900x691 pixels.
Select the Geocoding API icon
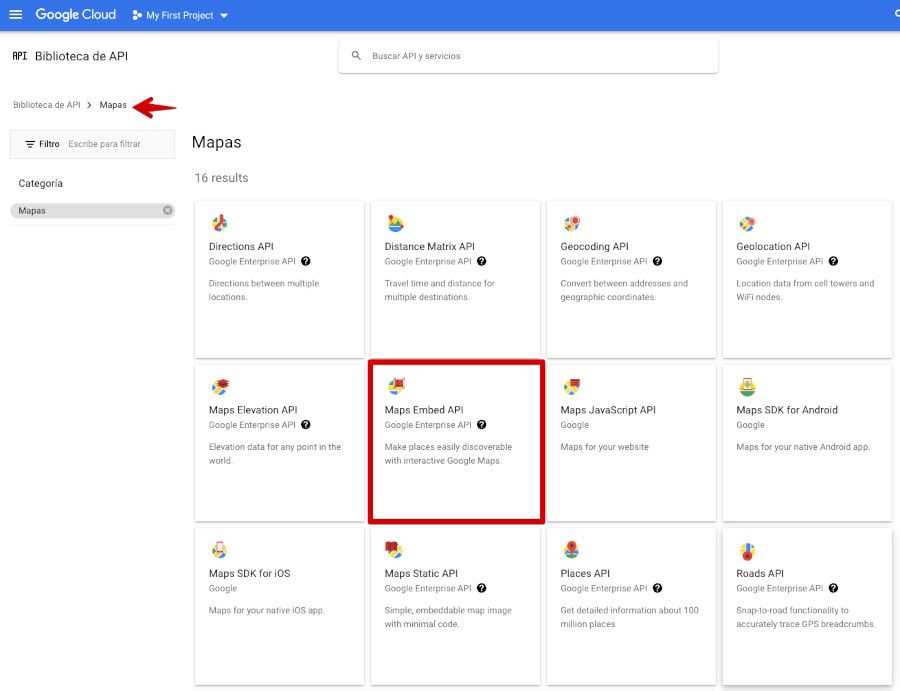(x=573, y=222)
